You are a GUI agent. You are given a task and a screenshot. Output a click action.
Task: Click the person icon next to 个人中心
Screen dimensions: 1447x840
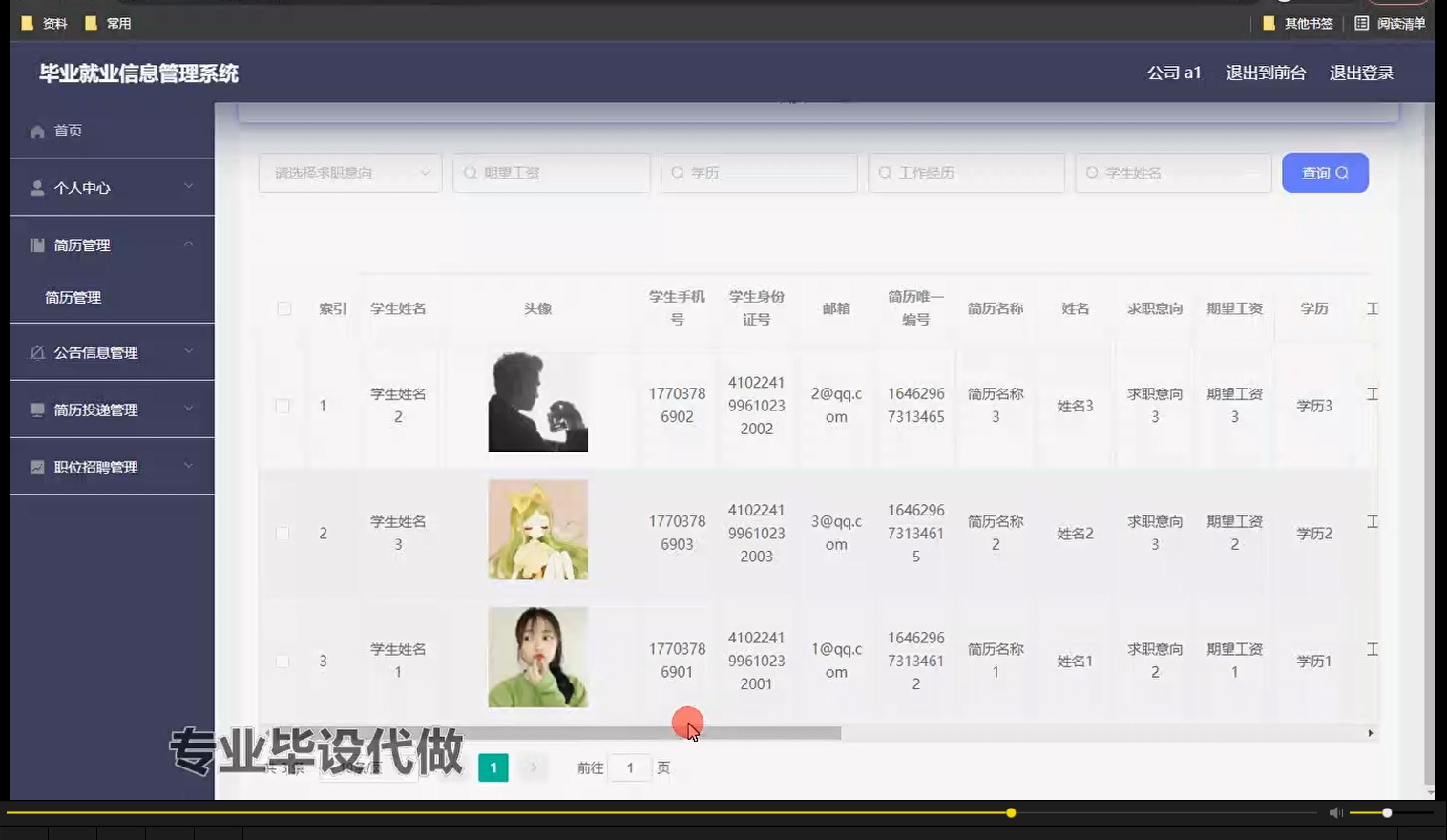pos(36,187)
